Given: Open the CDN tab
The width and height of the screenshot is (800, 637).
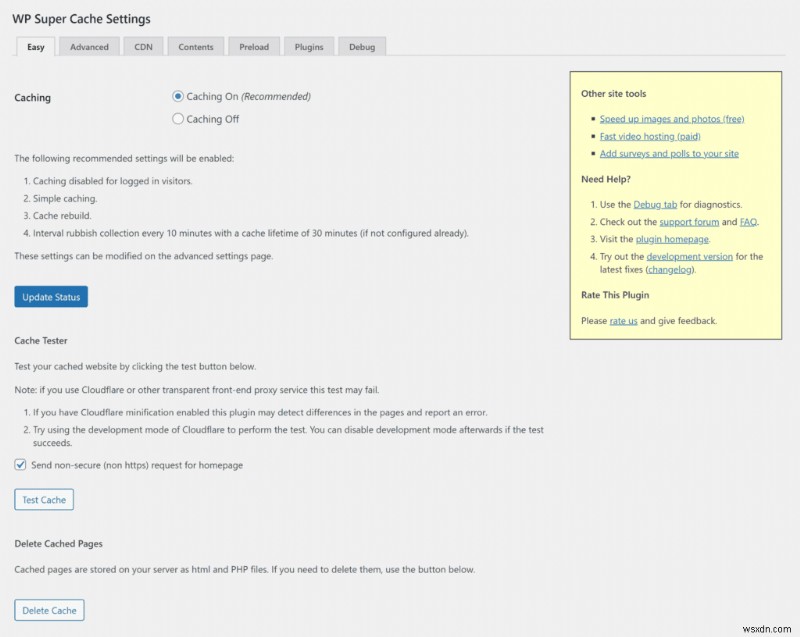Looking at the screenshot, I should (x=143, y=47).
